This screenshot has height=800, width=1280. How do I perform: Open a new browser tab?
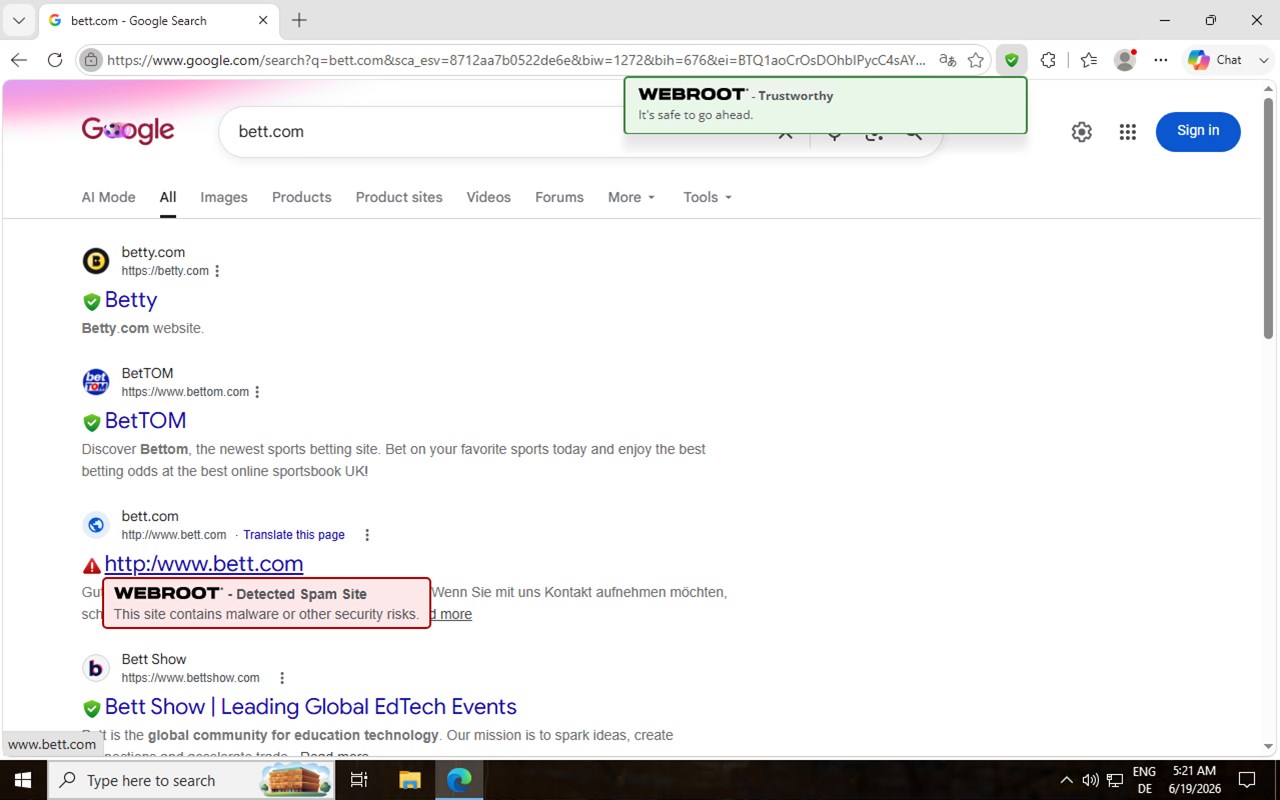click(x=299, y=20)
